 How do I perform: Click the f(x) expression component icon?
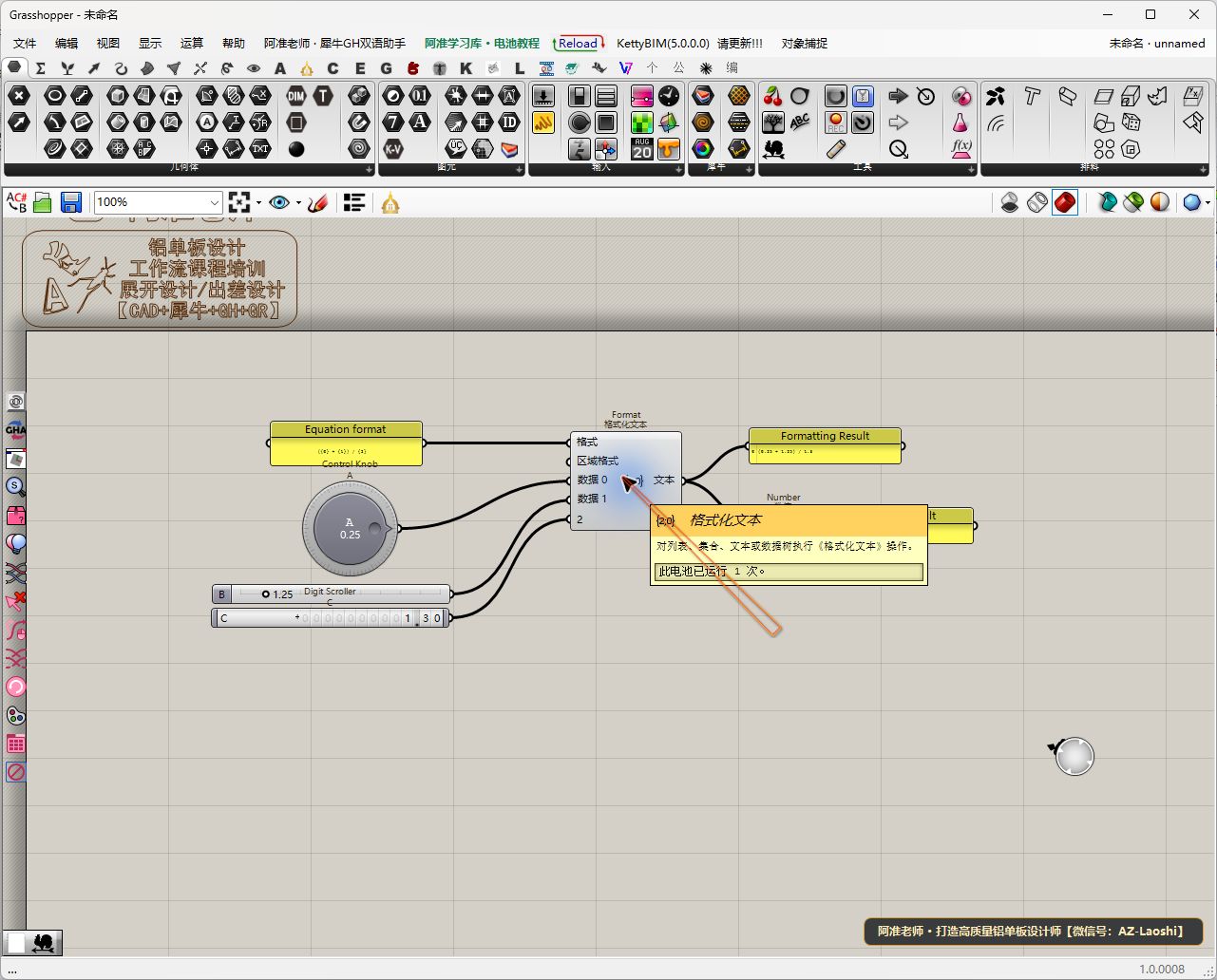click(x=961, y=148)
